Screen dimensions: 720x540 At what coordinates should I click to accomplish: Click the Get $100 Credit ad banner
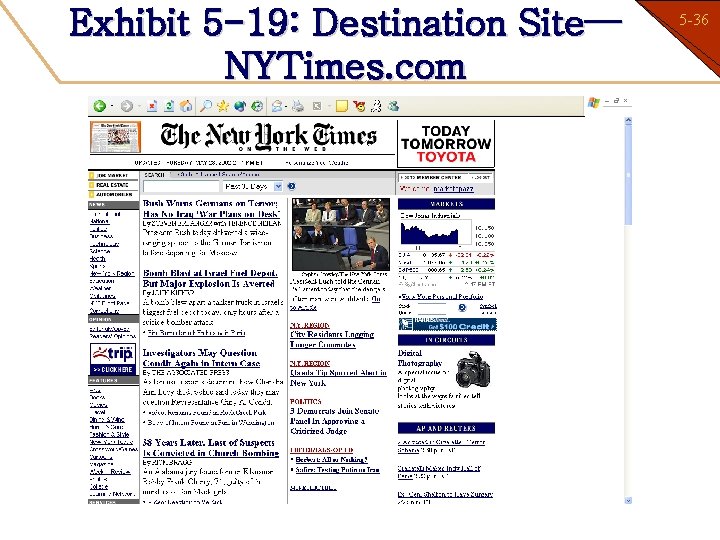coord(448,324)
